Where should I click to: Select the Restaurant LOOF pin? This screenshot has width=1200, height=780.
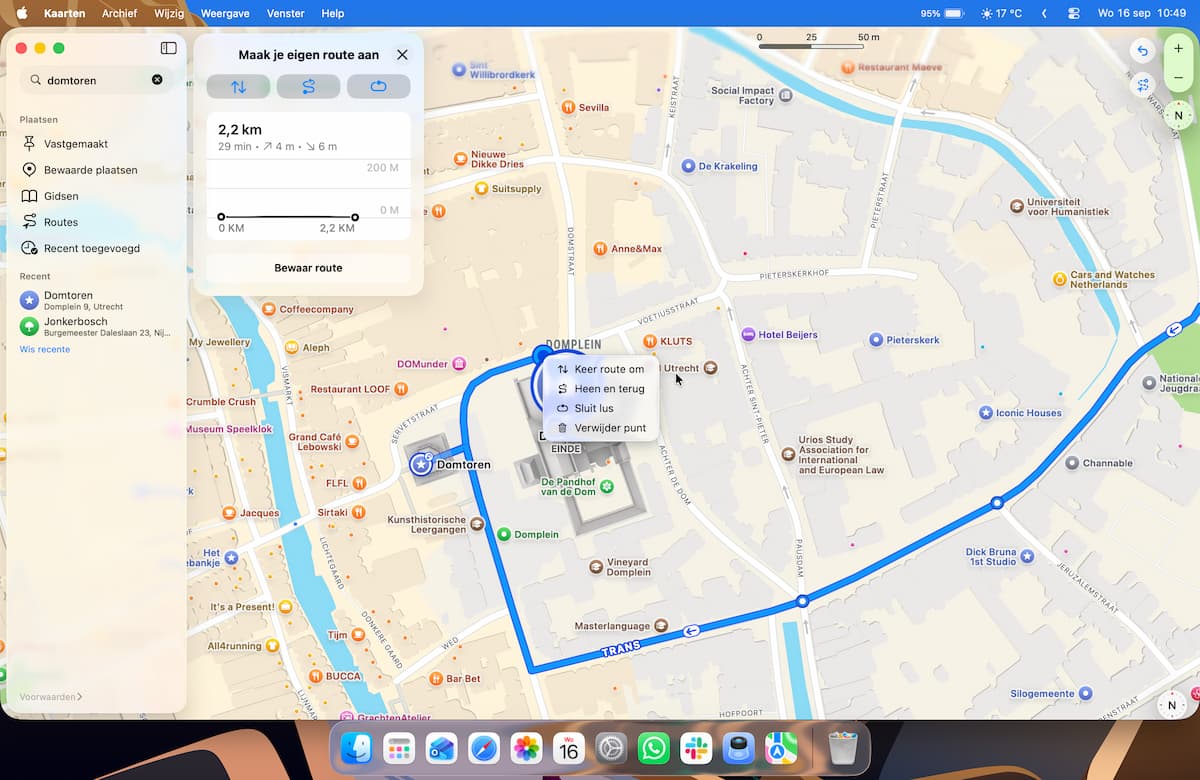[x=401, y=389]
